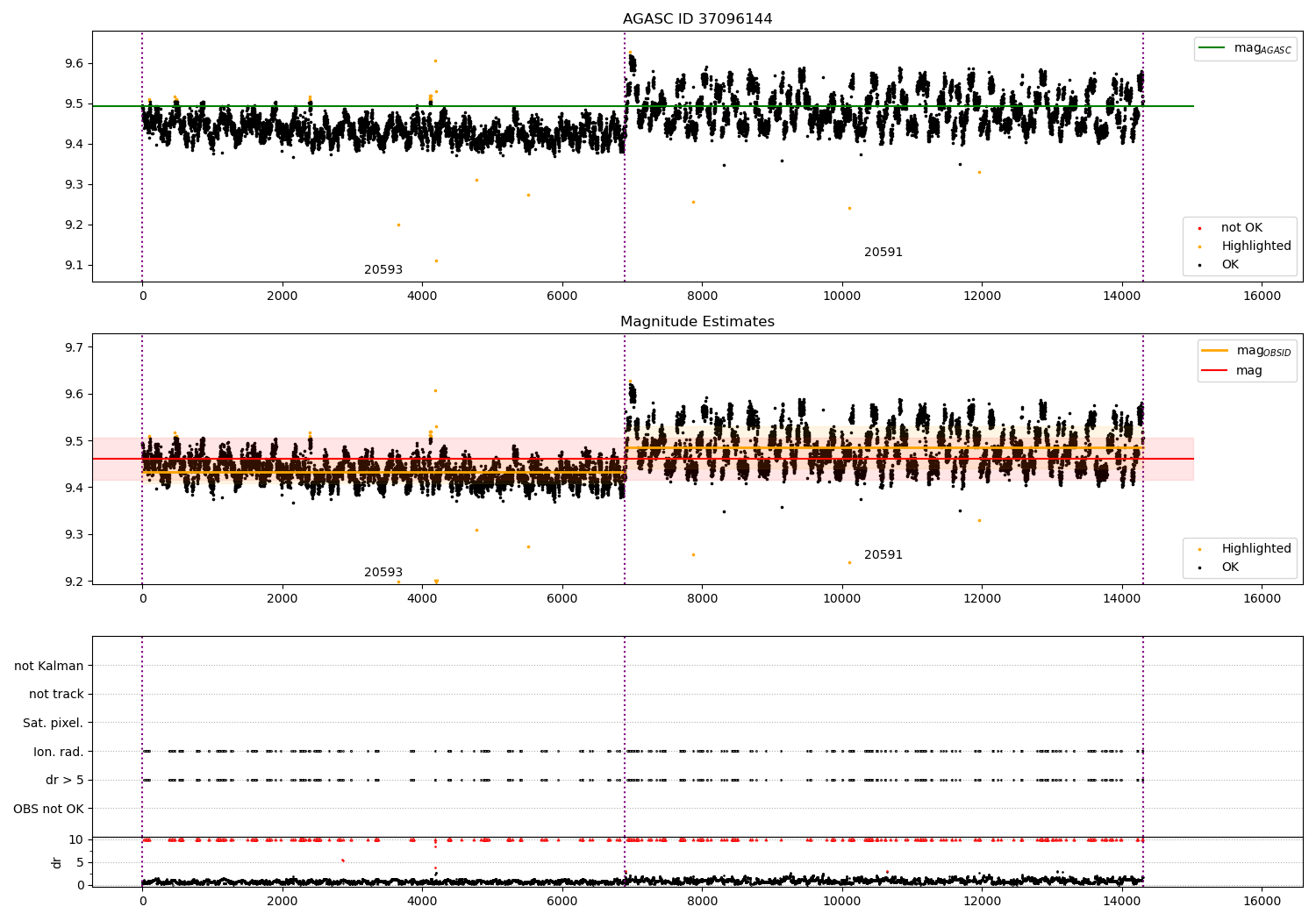Click the "not track" row label
This screenshot has width=1316, height=921.
click(56, 695)
